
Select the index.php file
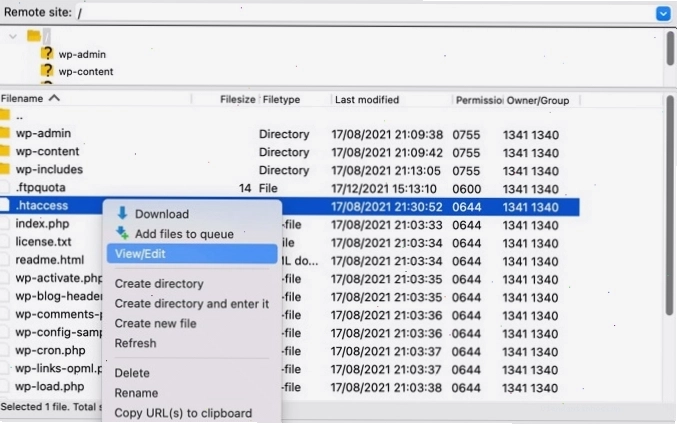(x=42, y=224)
